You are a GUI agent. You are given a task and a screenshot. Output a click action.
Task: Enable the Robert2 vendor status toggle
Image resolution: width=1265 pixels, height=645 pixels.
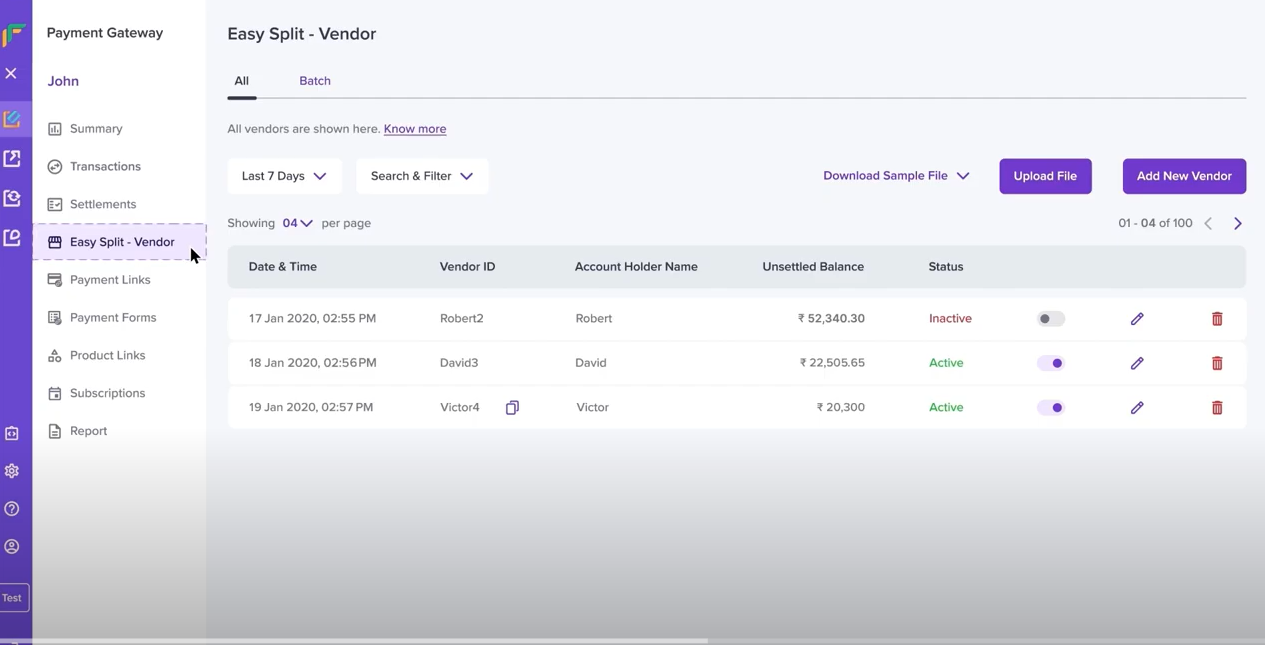(1051, 319)
